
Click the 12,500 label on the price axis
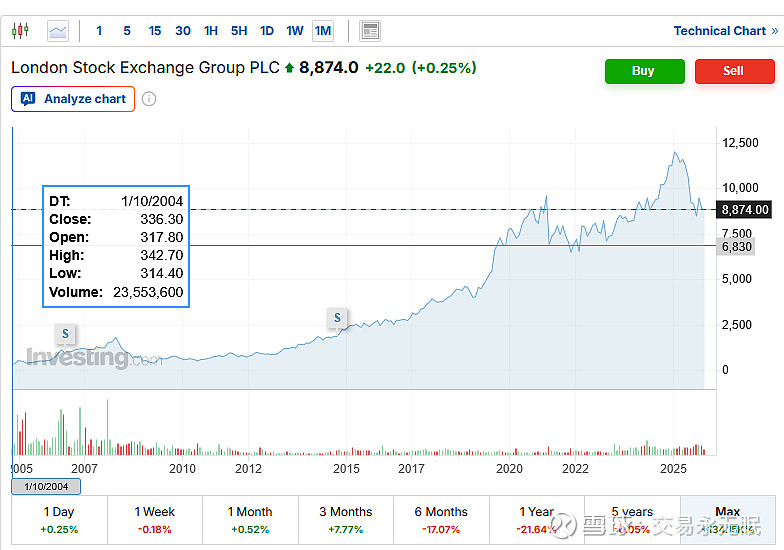point(740,143)
